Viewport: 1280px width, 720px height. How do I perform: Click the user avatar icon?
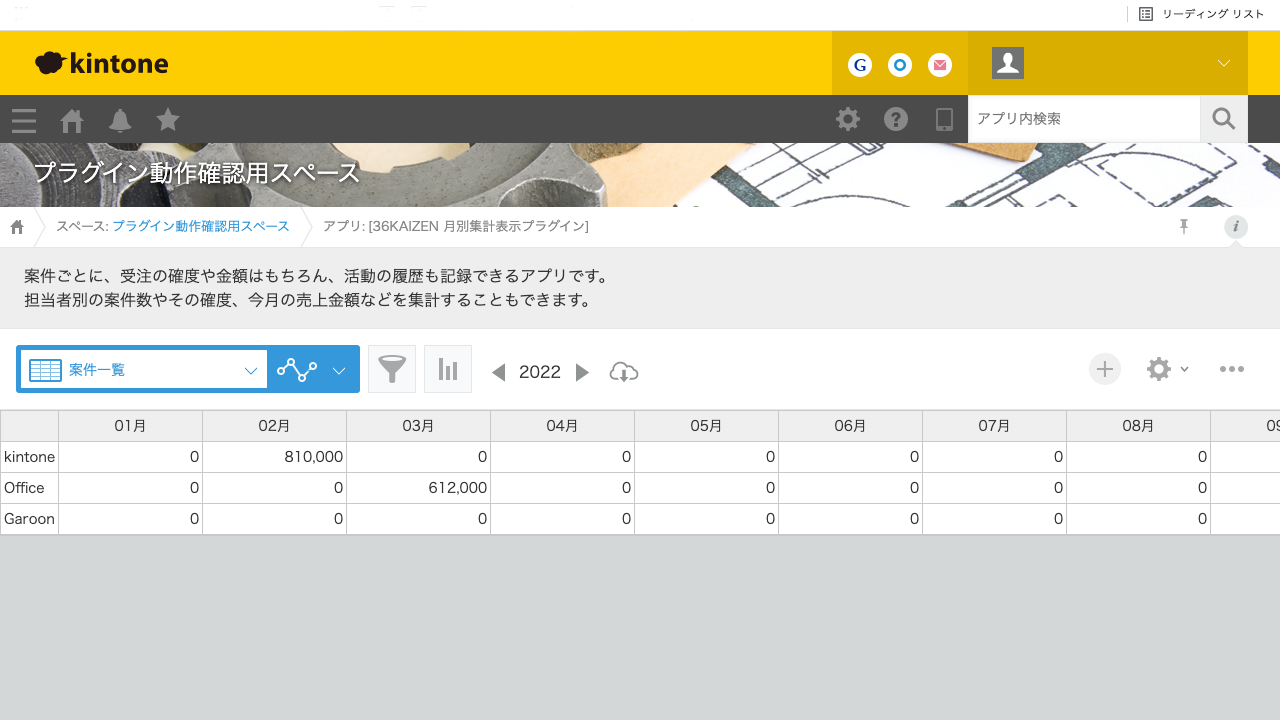[1008, 63]
